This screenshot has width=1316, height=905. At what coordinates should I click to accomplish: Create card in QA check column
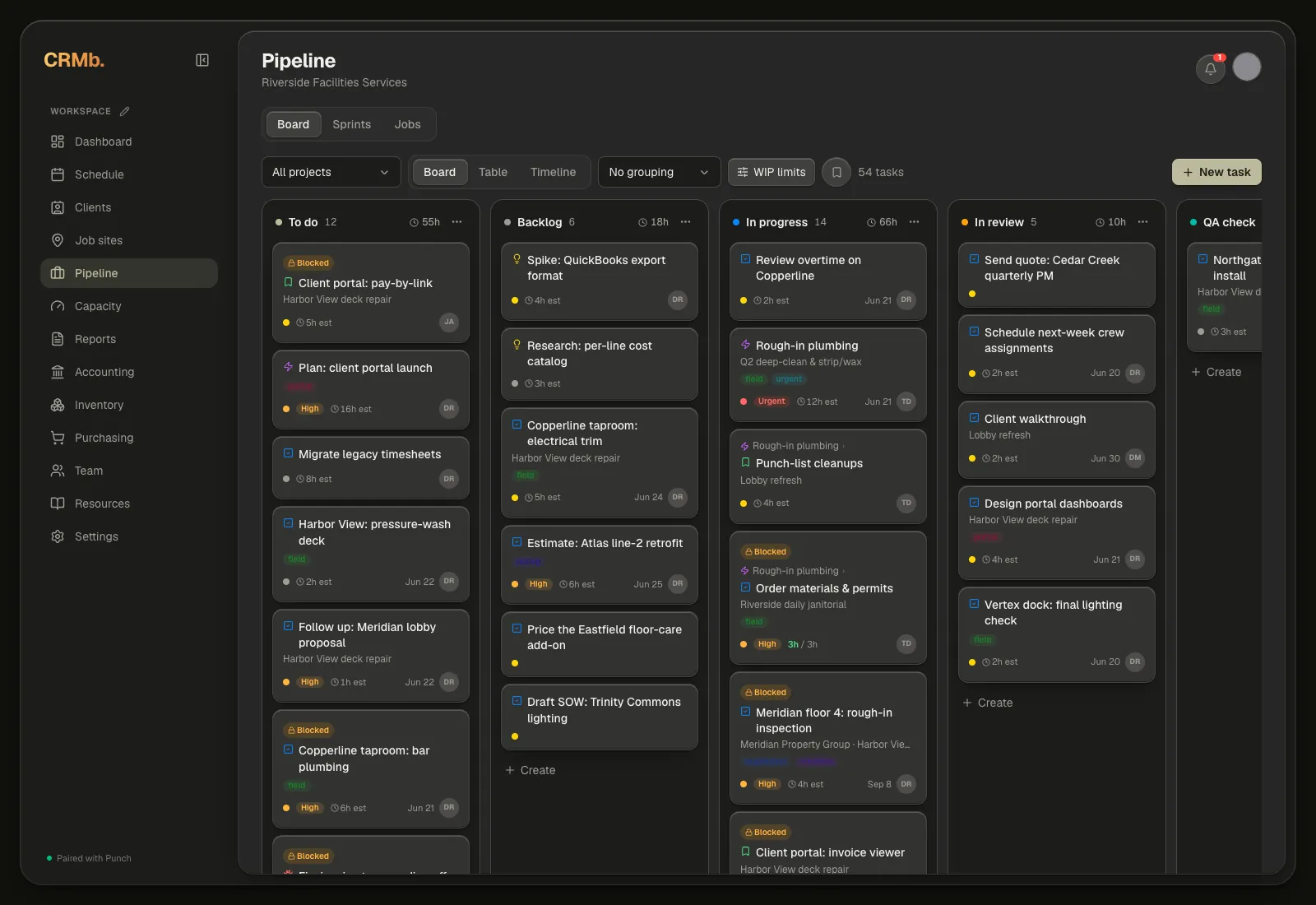tap(1216, 372)
